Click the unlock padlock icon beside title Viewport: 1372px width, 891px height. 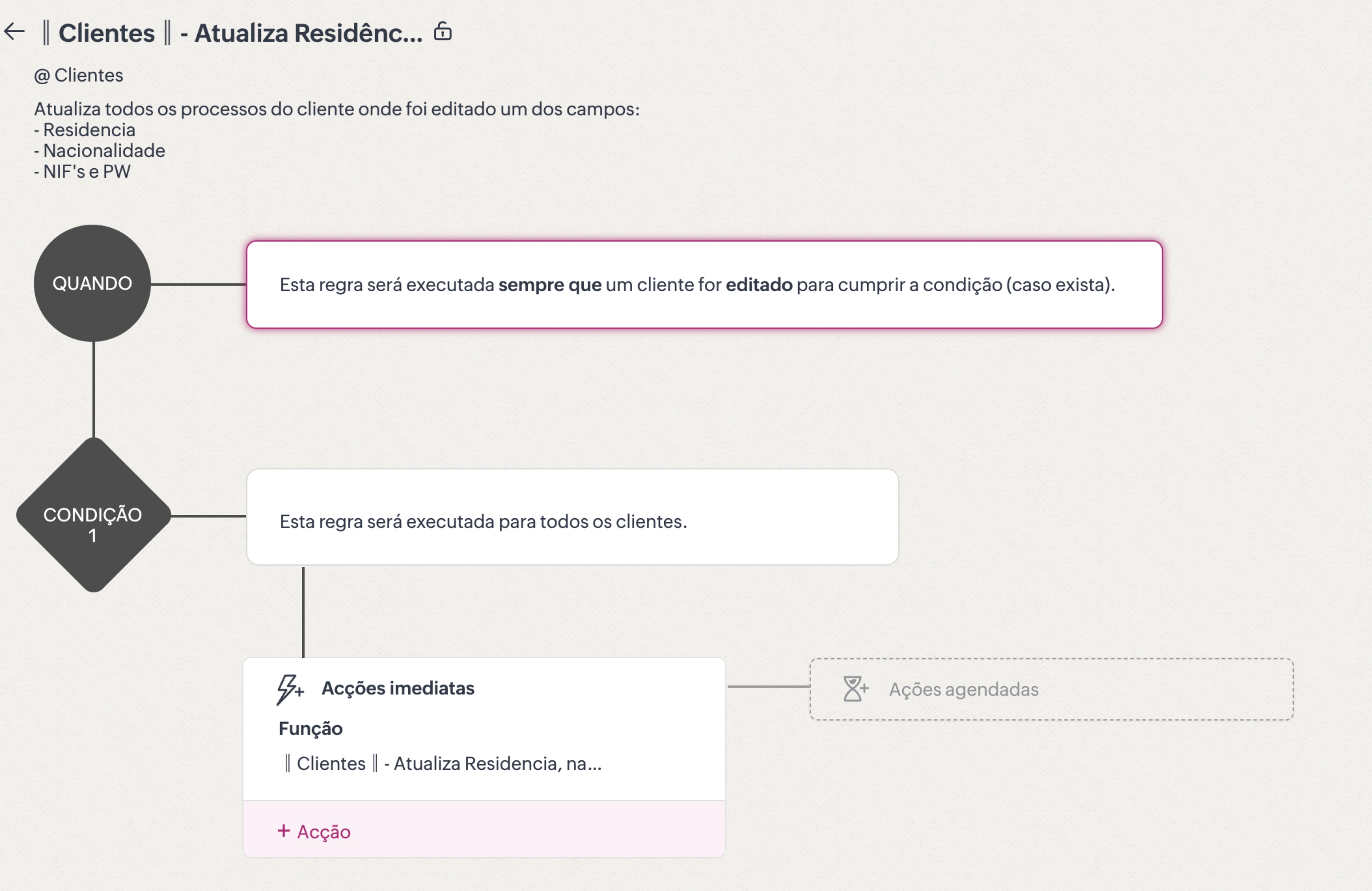[442, 31]
